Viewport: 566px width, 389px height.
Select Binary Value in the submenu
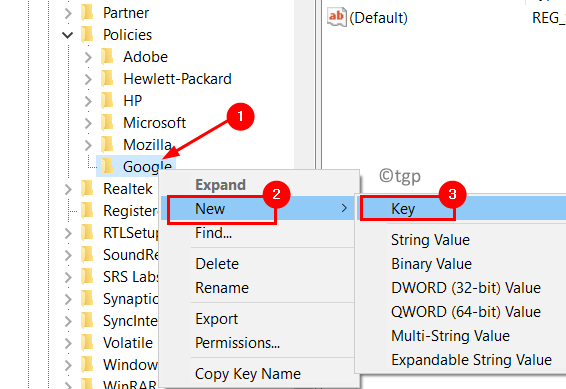[x=461, y=264]
